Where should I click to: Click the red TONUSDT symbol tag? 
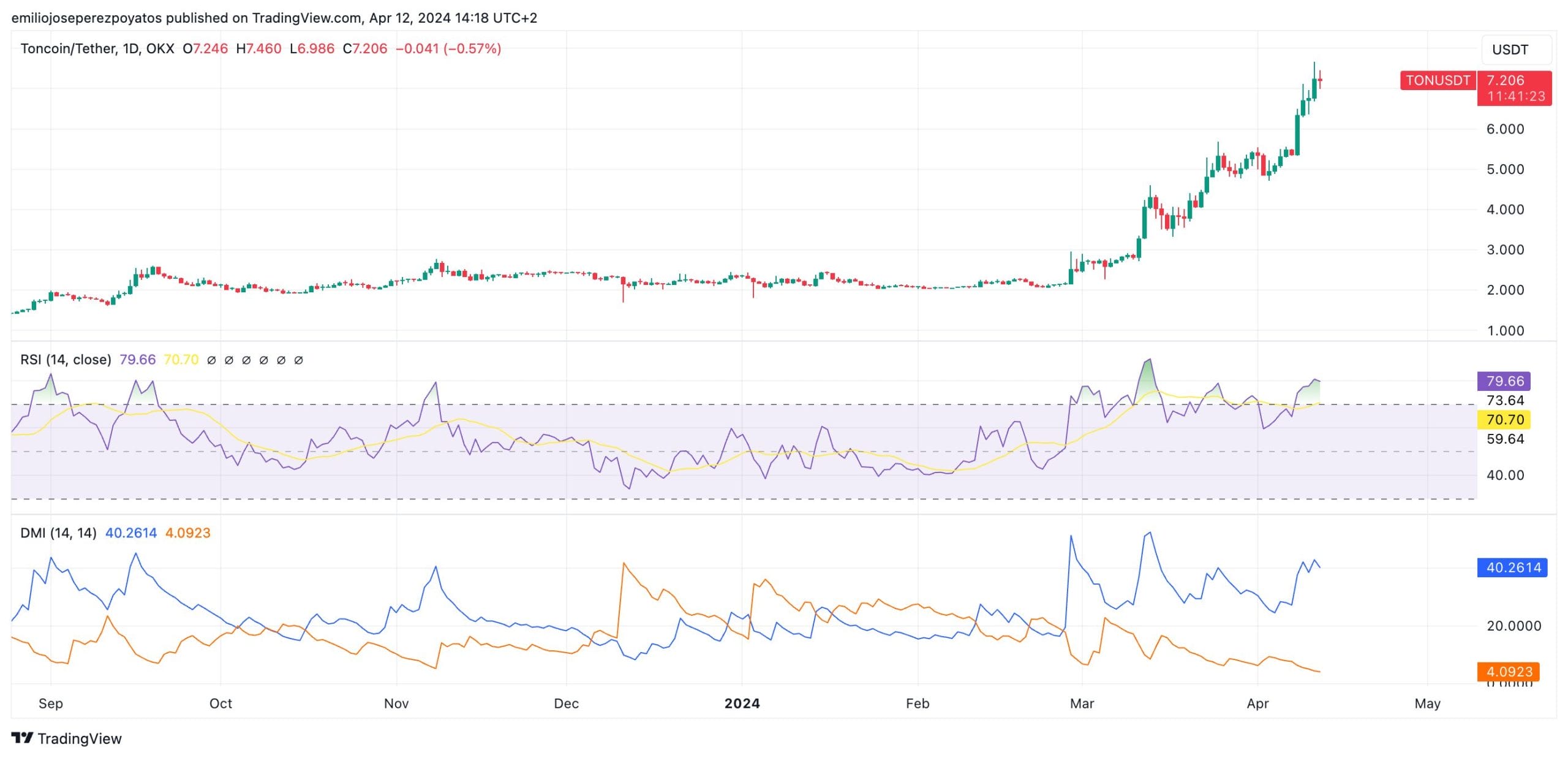tap(1437, 80)
